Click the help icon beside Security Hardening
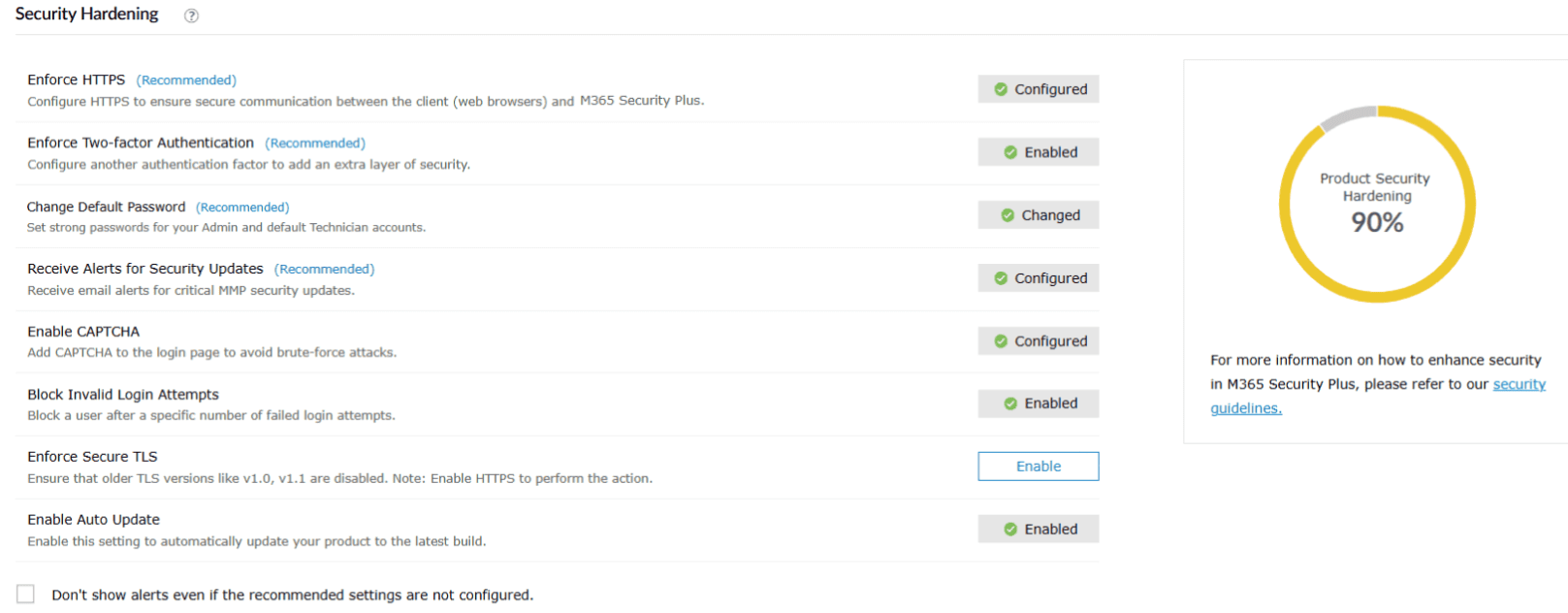Viewport: 1568px width, 613px height. tap(191, 16)
